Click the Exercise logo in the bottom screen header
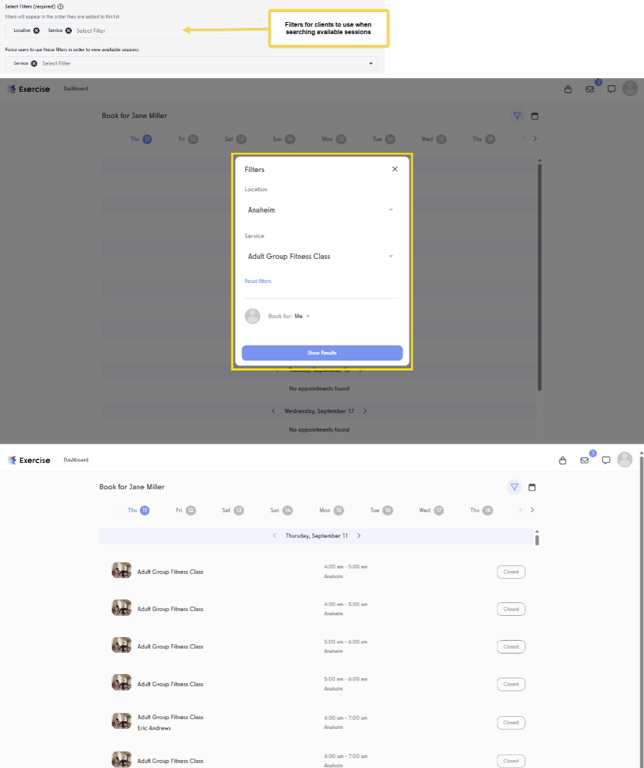644x768 pixels. click(29, 460)
